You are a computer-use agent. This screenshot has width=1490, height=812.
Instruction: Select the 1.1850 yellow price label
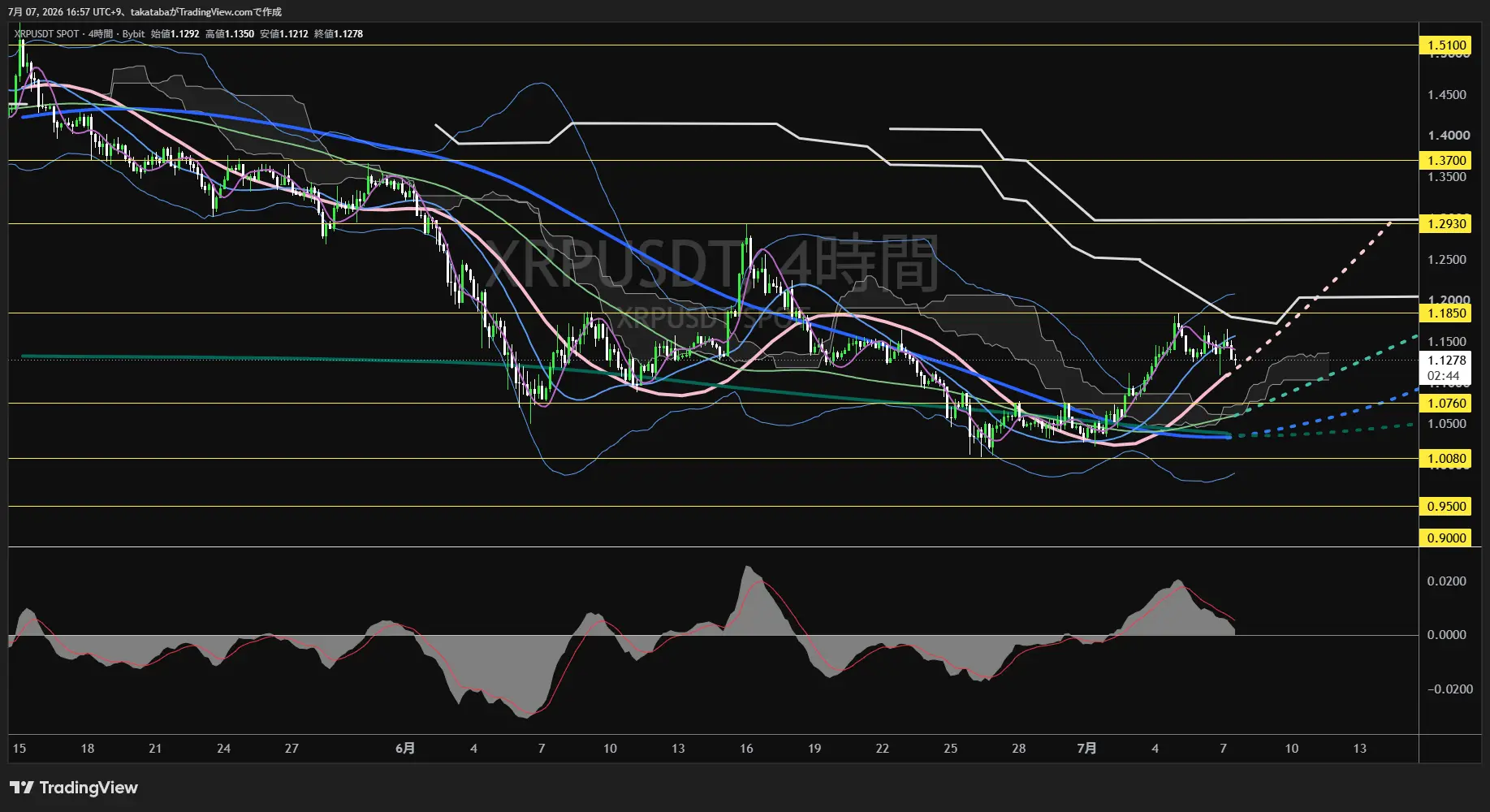pyautogui.click(x=1446, y=313)
